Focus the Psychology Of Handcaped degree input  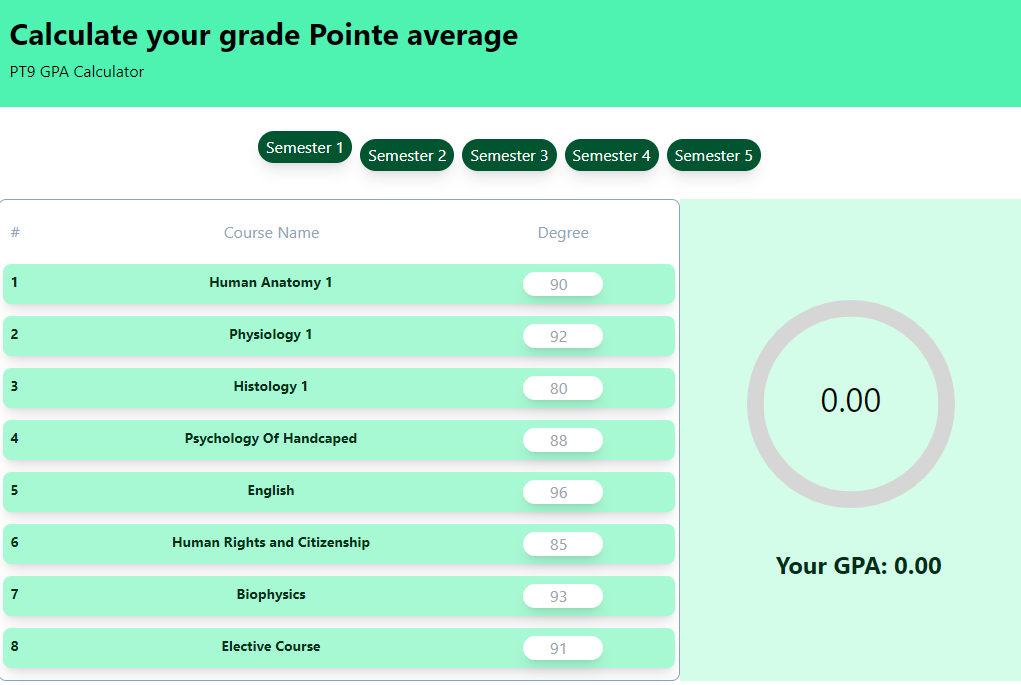coord(562,440)
